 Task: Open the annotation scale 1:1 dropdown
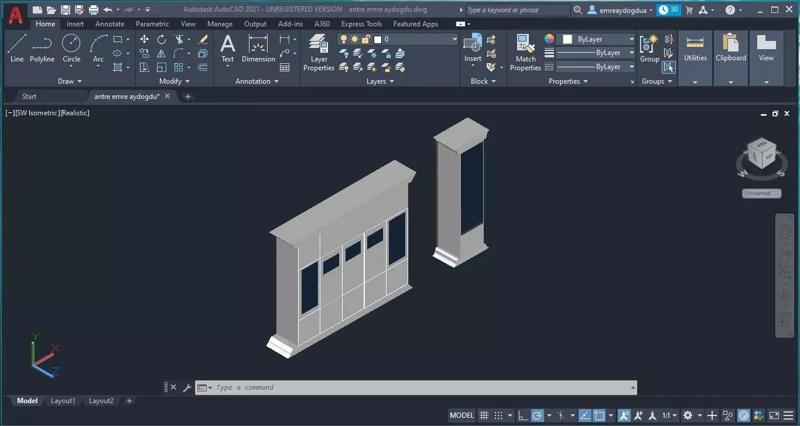coord(669,415)
